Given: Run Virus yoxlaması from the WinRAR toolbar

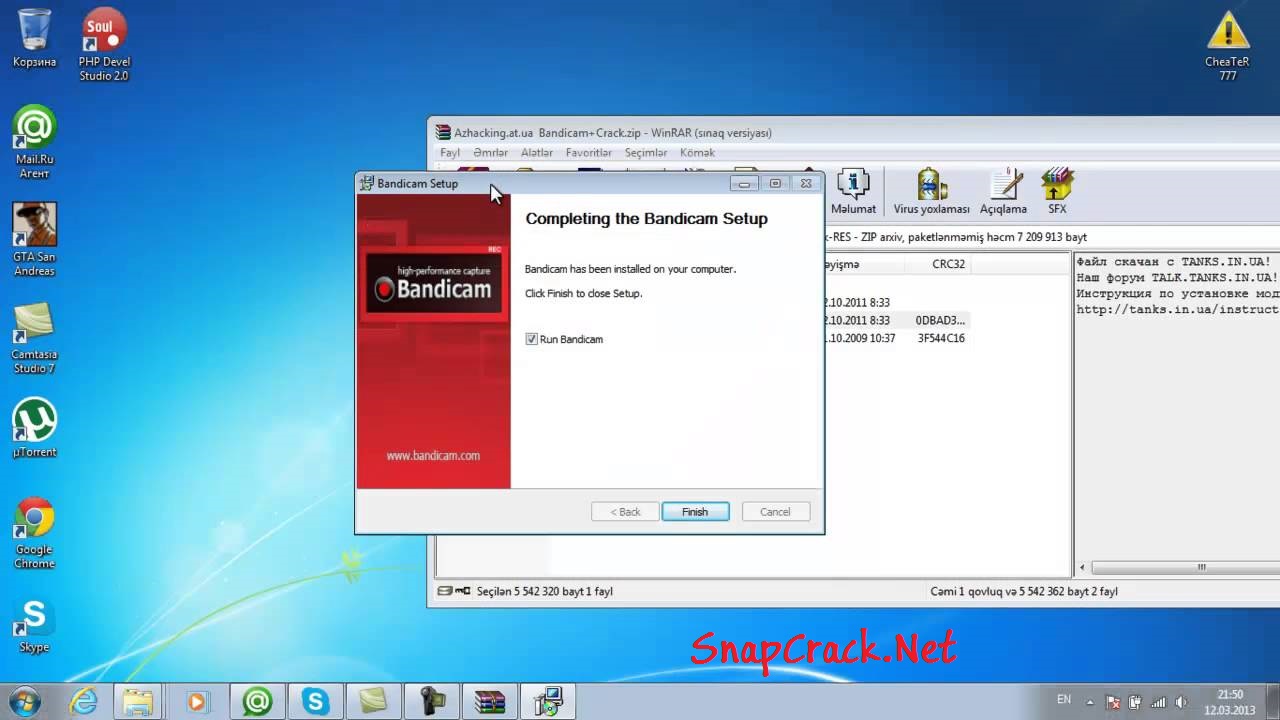Looking at the screenshot, I should click(932, 191).
